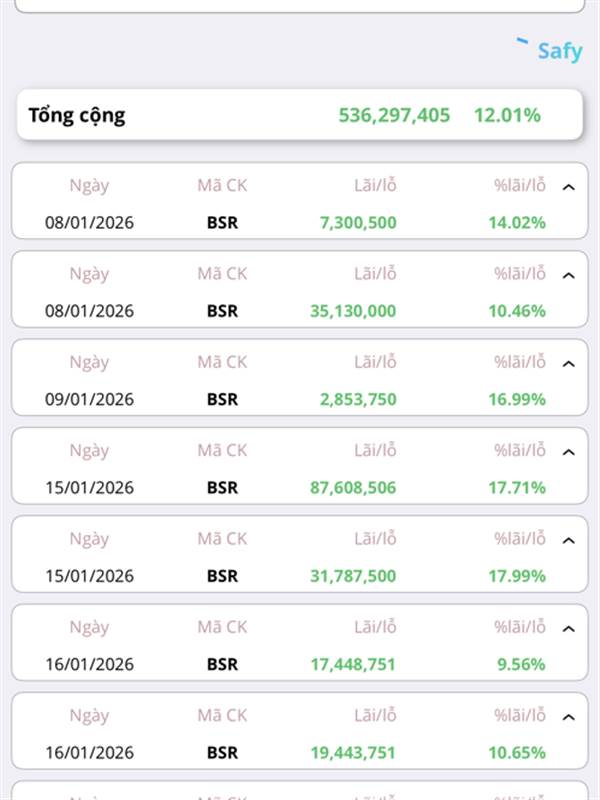Select the total profit 536,297,405 value
Viewport: 600px width, 800px height.
pyautogui.click(x=394, y=115)
